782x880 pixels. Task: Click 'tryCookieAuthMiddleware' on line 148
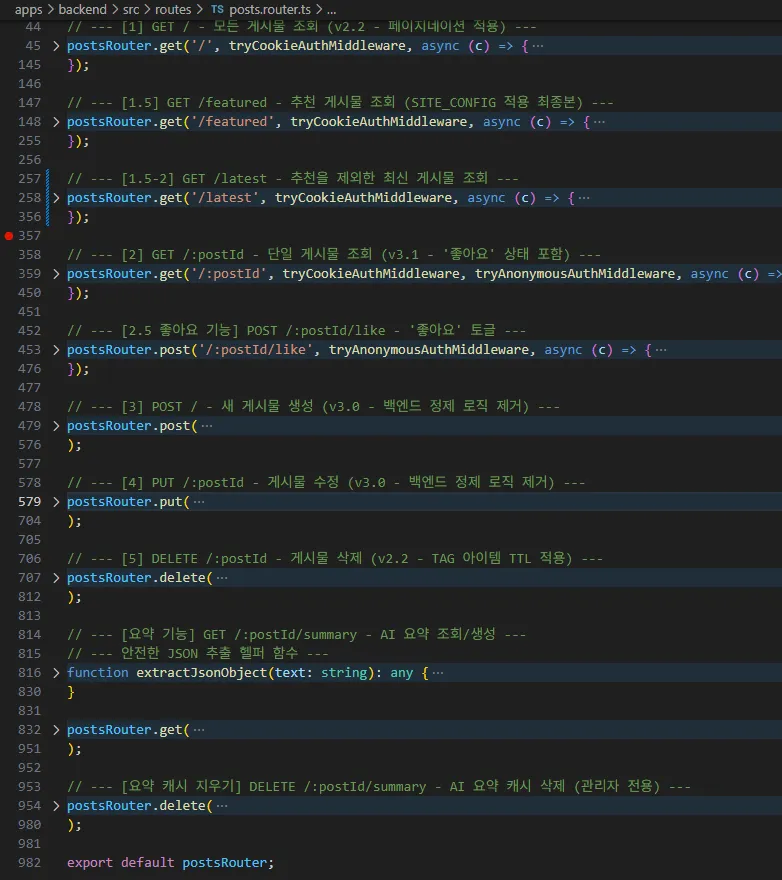[x=378, y=122]
